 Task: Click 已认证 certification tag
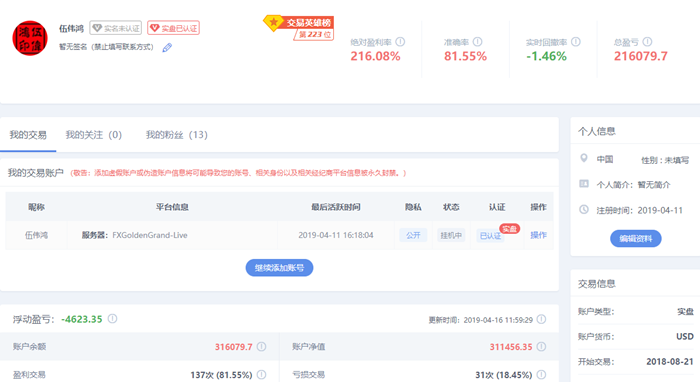[x=490, y=236]
